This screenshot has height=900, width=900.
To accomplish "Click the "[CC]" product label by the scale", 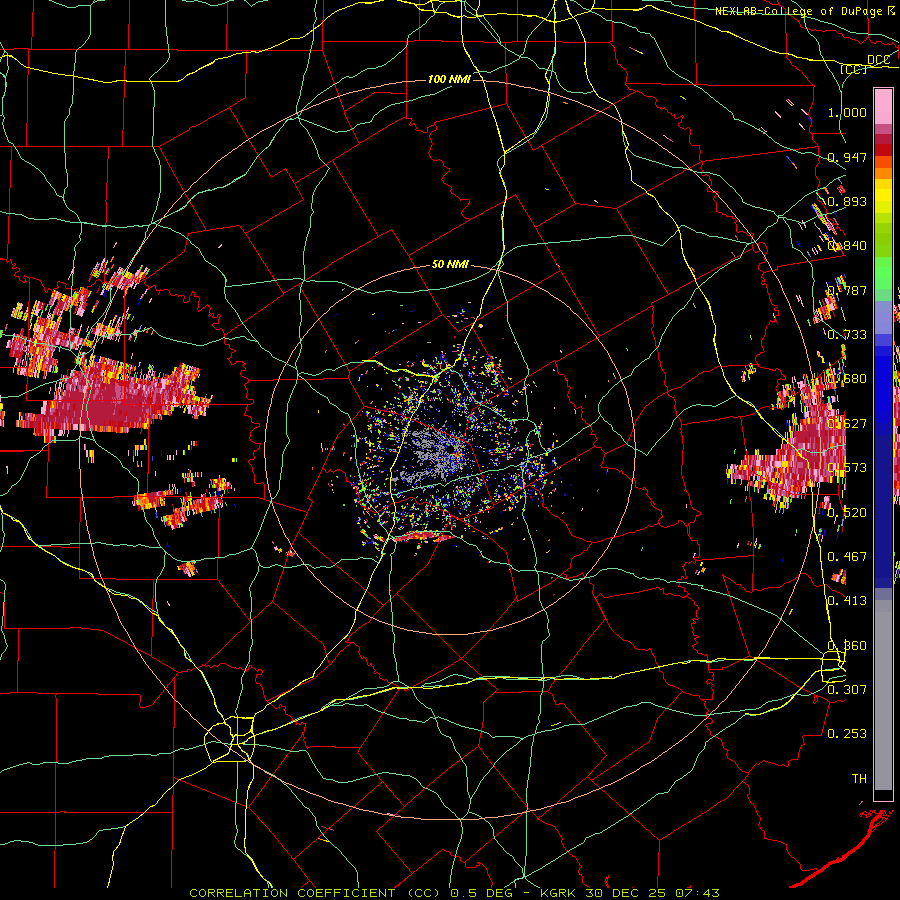I will [854, 69].
